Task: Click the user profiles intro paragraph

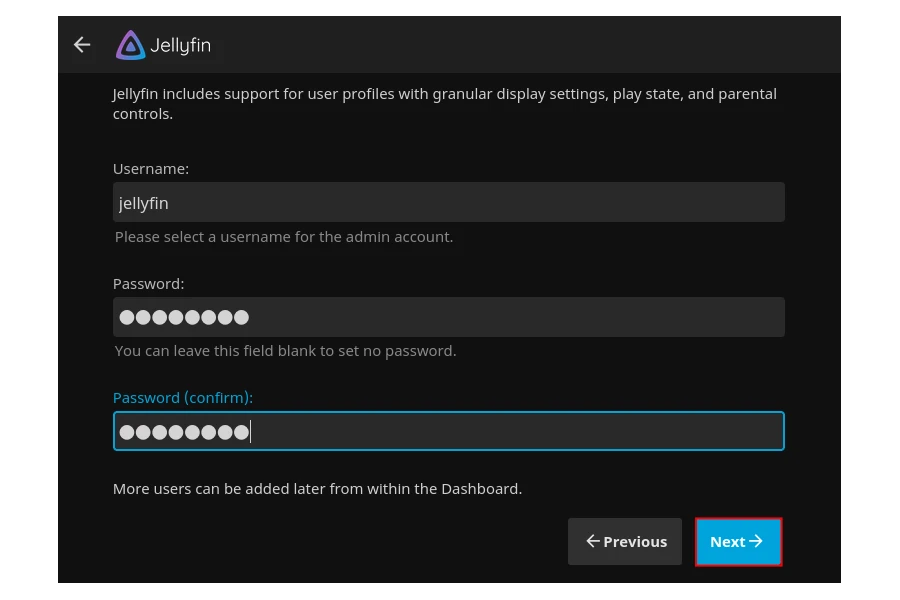Action: click(x=444, y=104)
